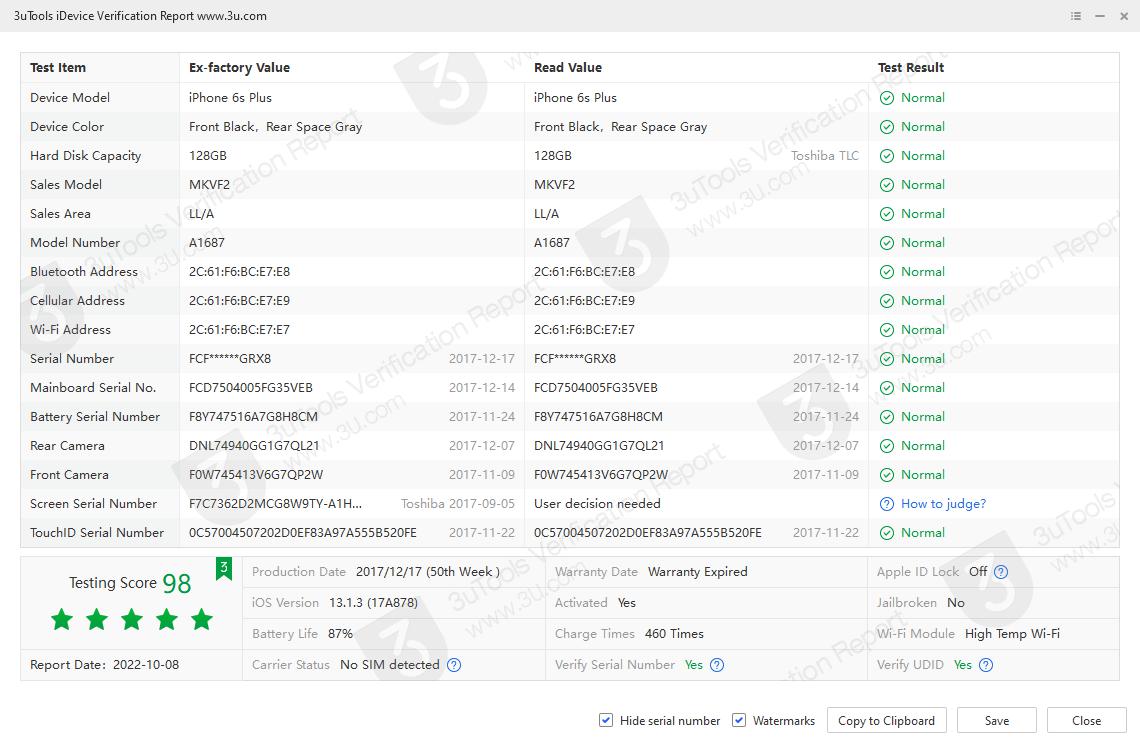Viewport: 1140px width, 749px height.
Task: Click the ex-factory front camera serial F0W745413V6G7QP2W
Action: click(x=256, y=475)
